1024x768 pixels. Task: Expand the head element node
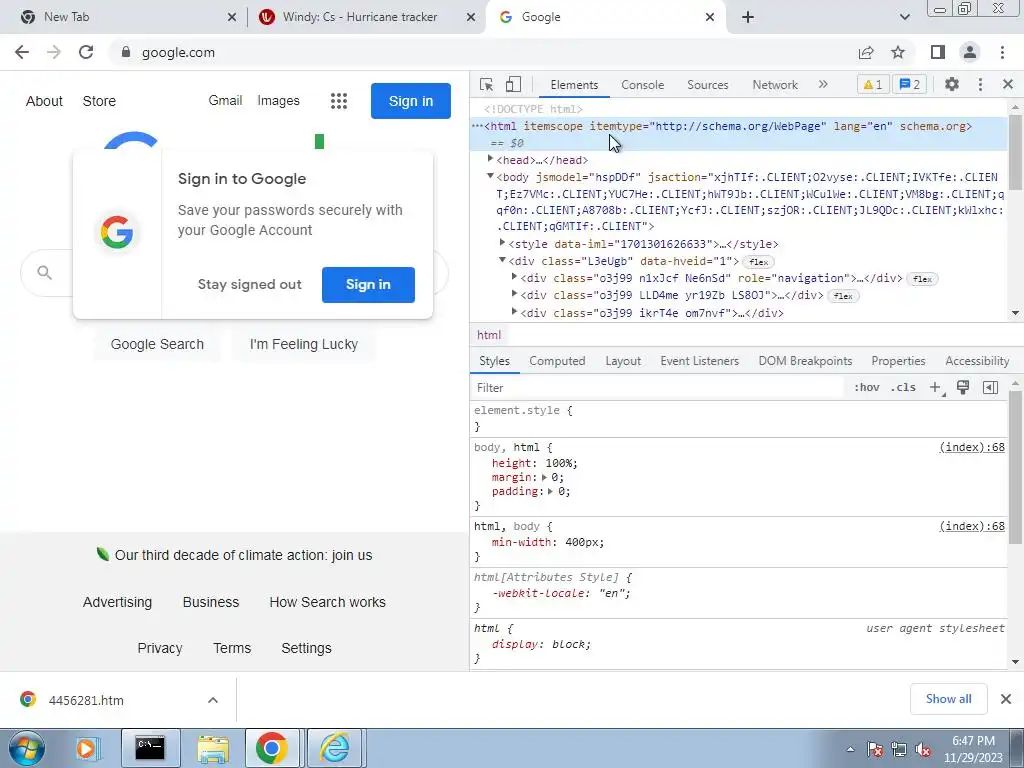(x=490, y=159)
